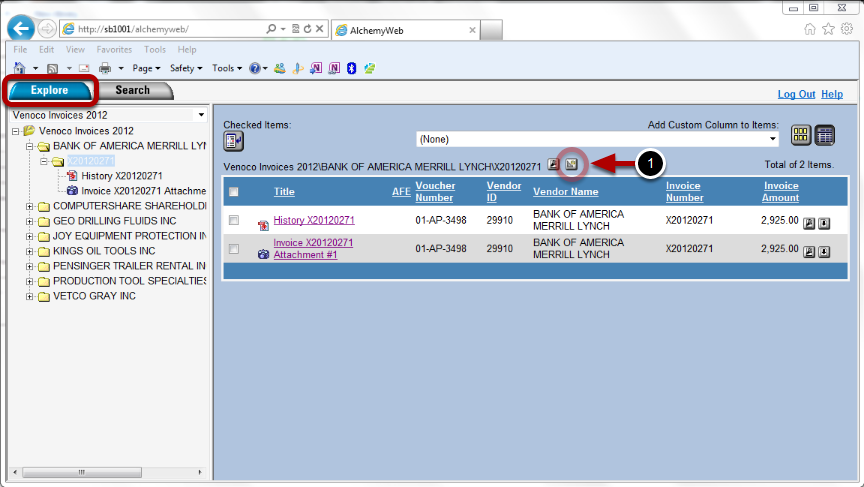Click second OneNote linked notes icon

(x=334, y=68)
